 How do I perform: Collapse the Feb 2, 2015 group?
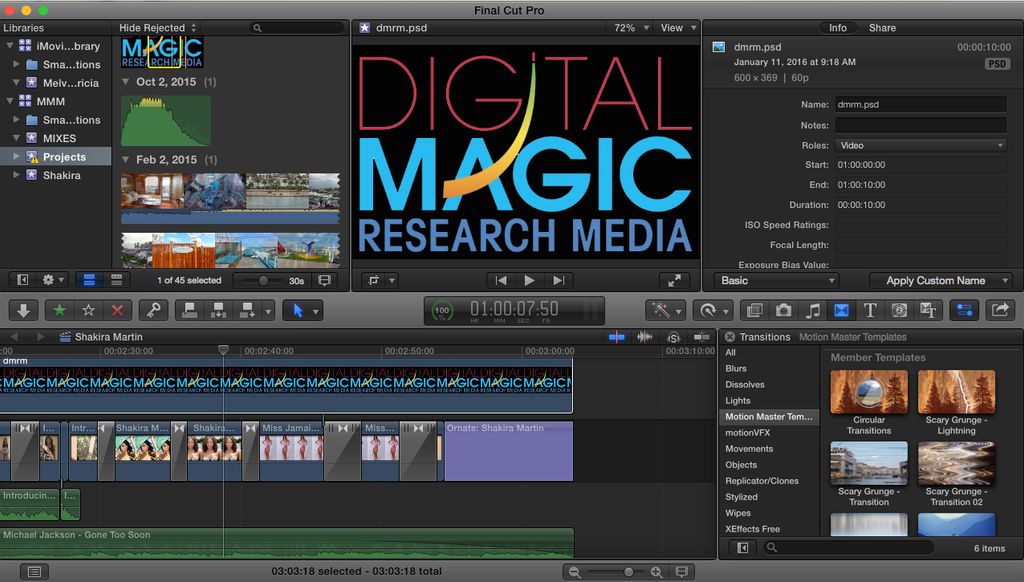click(125, 159)
